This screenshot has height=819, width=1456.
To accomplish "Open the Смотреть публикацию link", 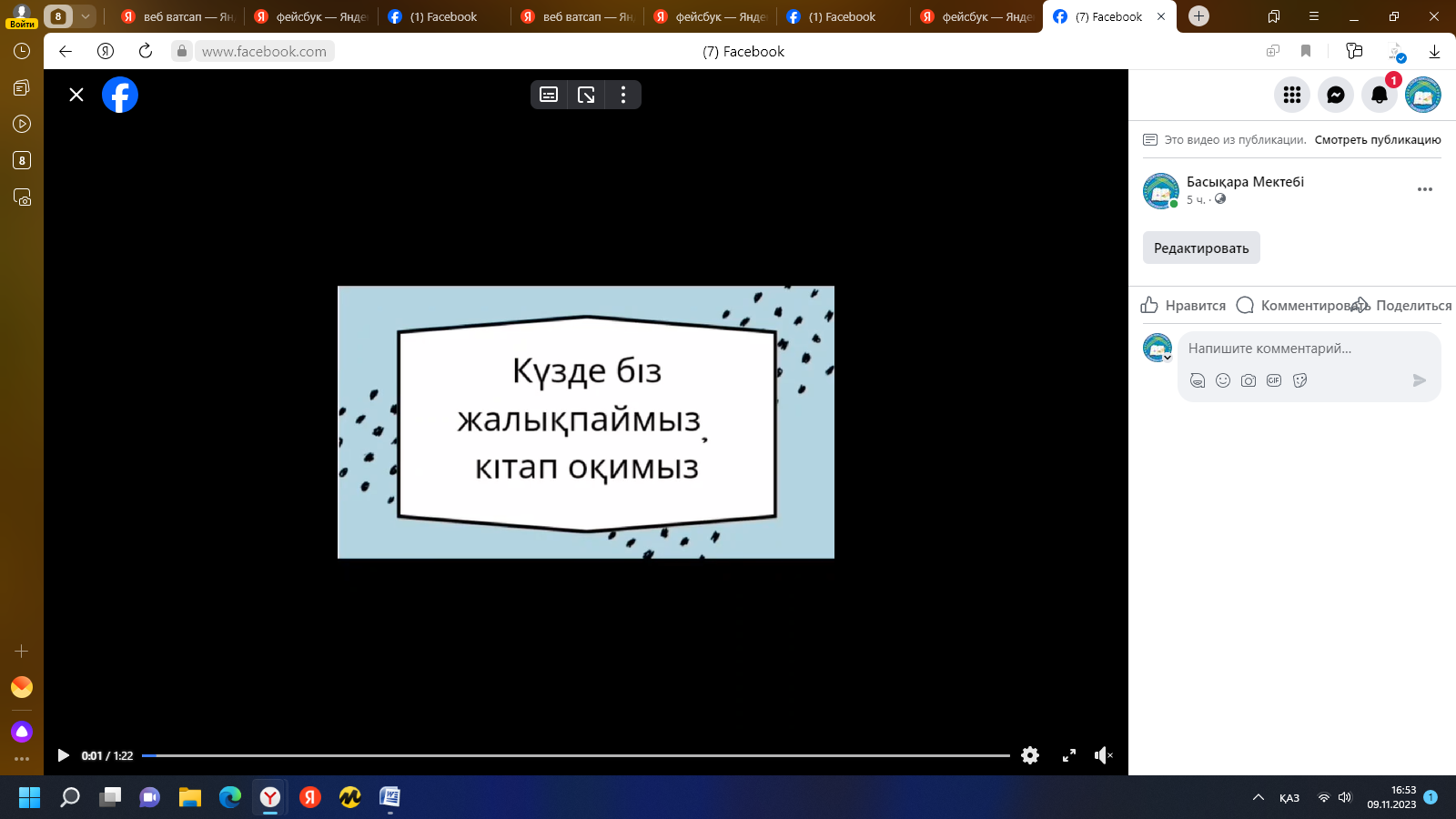I will click(x=1377, y=140).
